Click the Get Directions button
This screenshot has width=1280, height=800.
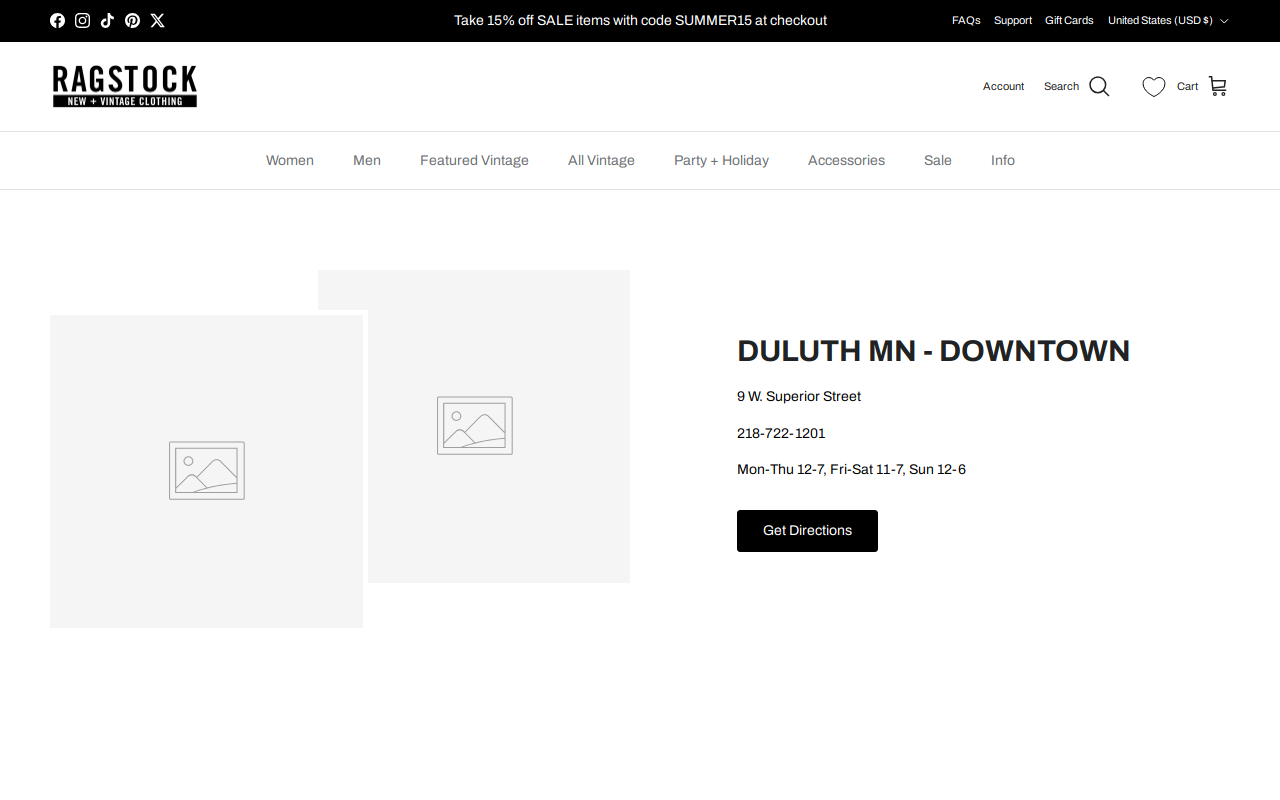coord(807,531)
